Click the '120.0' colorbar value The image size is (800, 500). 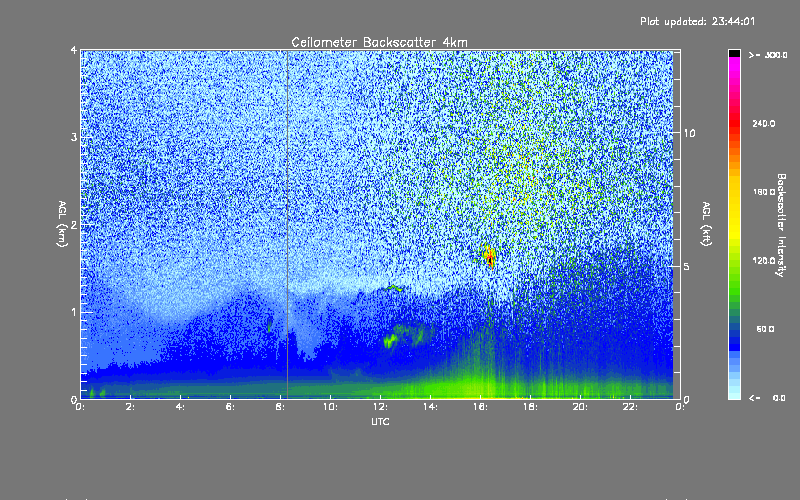[764, 260]
